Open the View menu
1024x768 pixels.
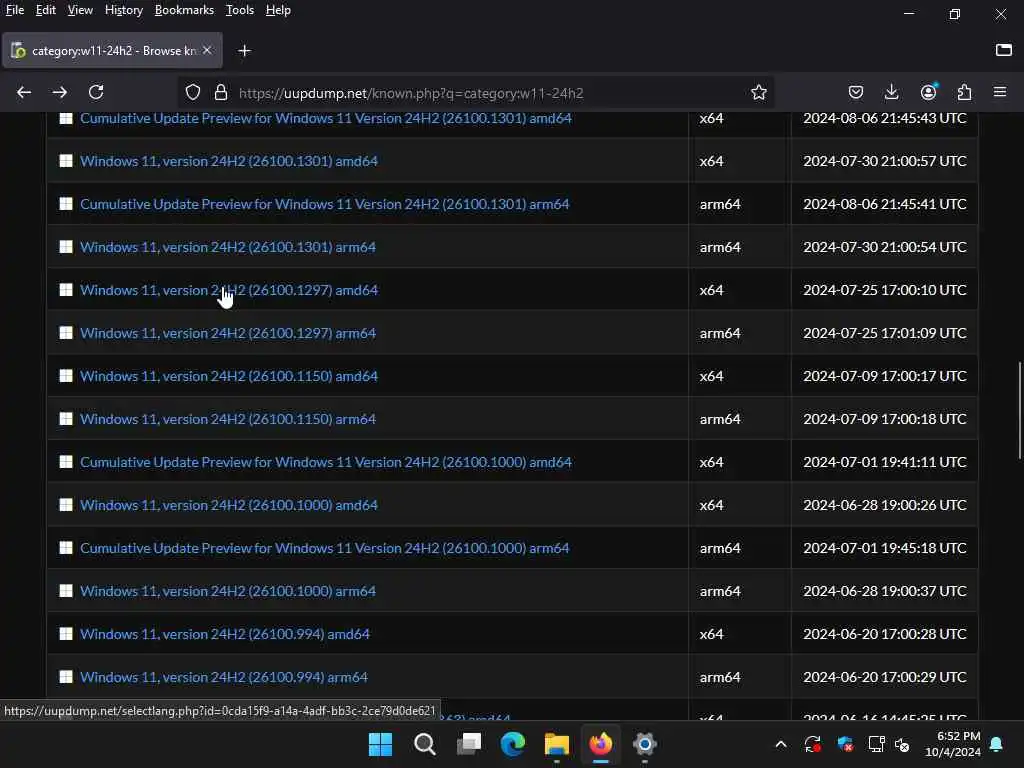[80, 10]
